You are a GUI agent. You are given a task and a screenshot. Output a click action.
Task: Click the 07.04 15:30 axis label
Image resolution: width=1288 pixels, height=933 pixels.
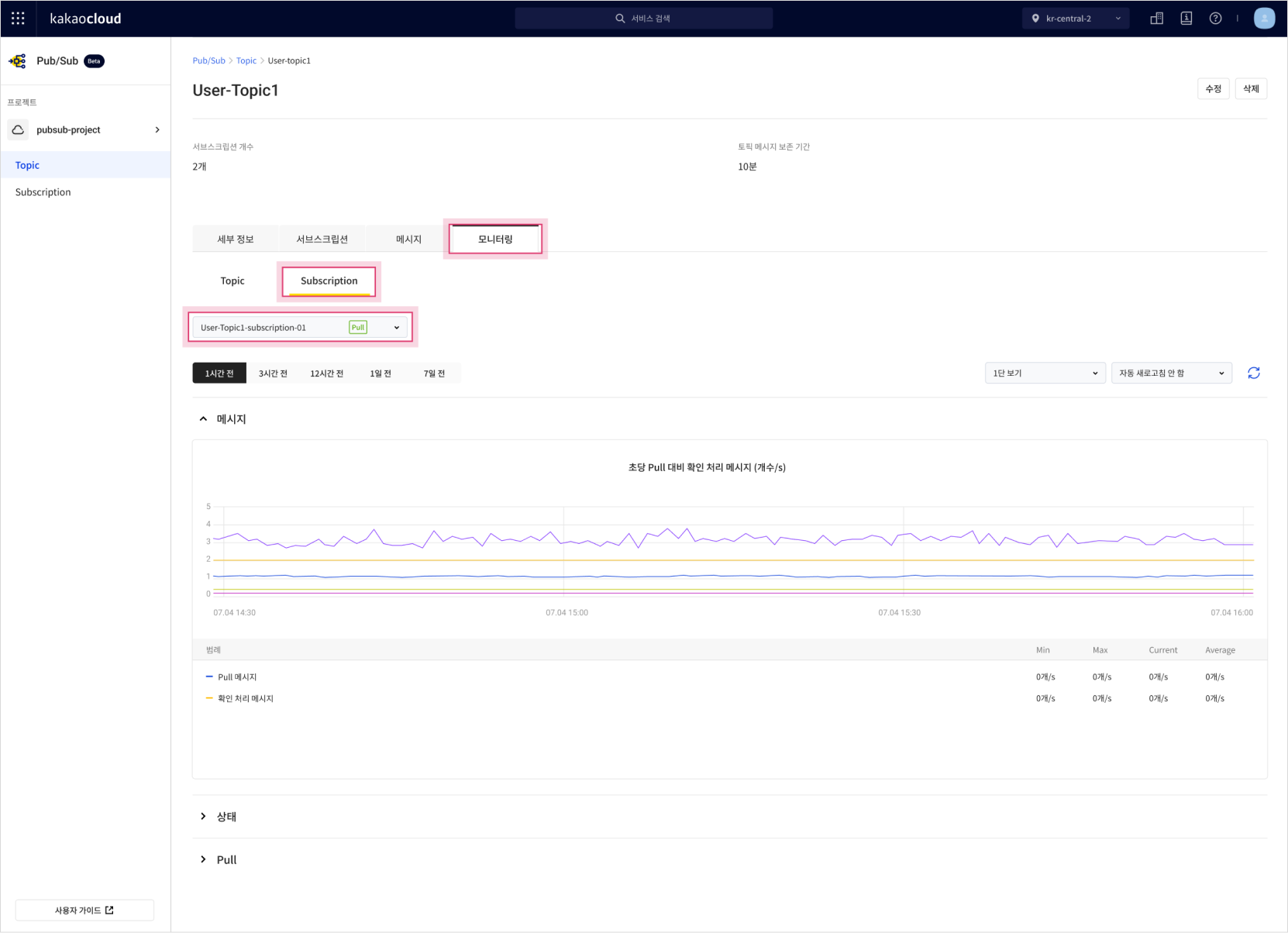click(899, 613)
